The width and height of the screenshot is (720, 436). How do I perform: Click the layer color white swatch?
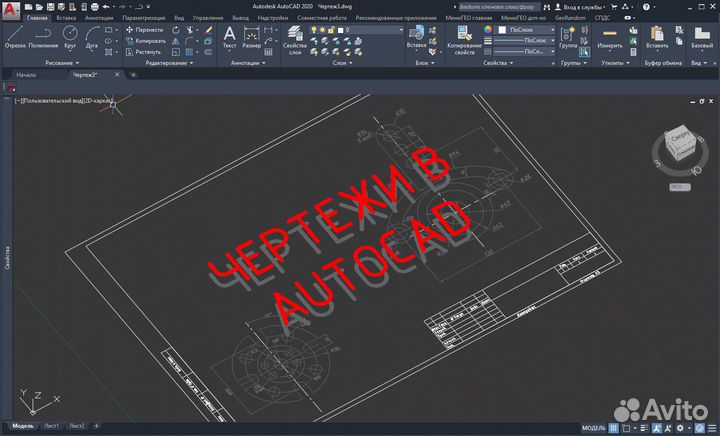click(340, 30)
